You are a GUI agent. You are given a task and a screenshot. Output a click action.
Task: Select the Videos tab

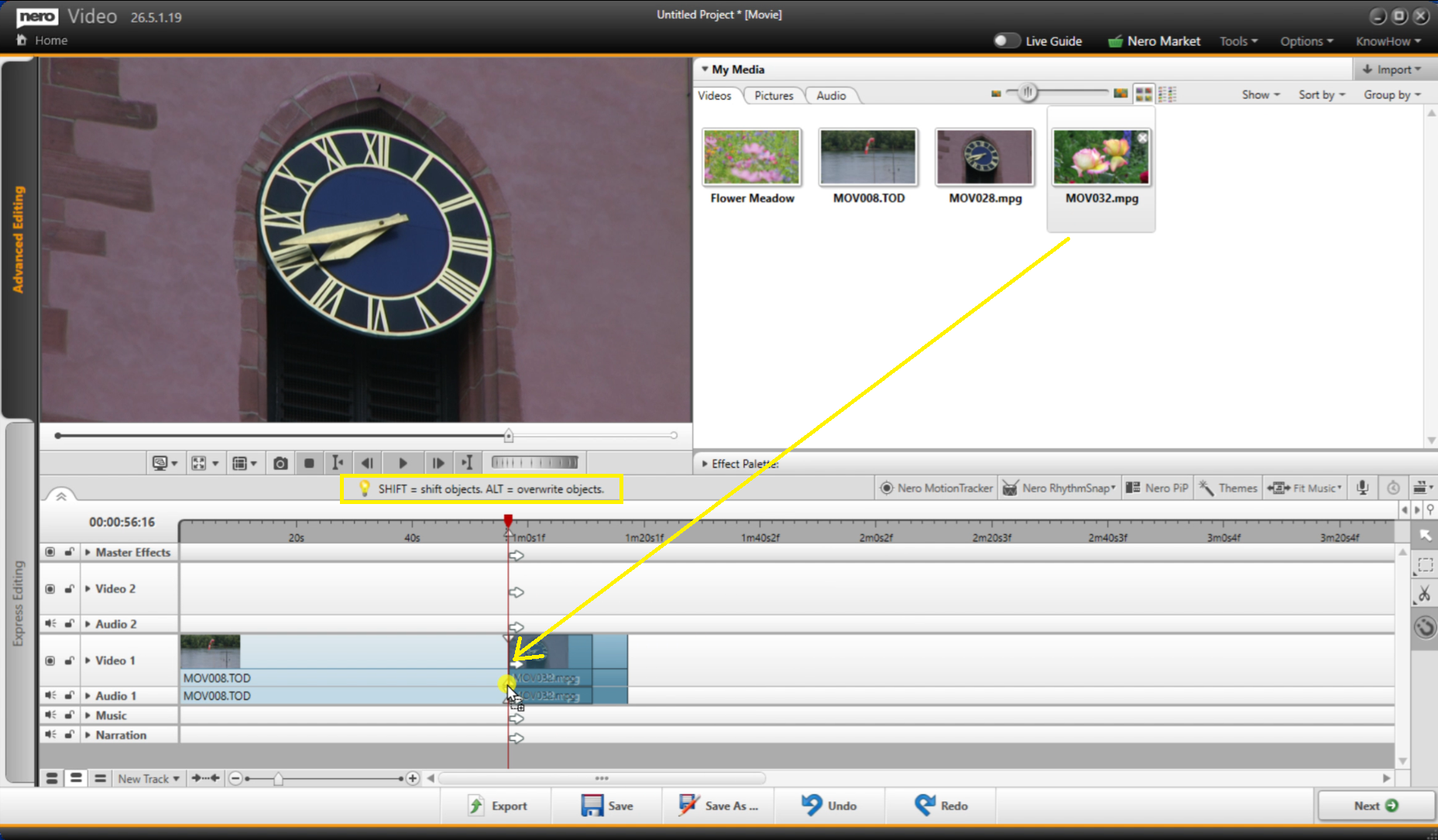point(714,95)
